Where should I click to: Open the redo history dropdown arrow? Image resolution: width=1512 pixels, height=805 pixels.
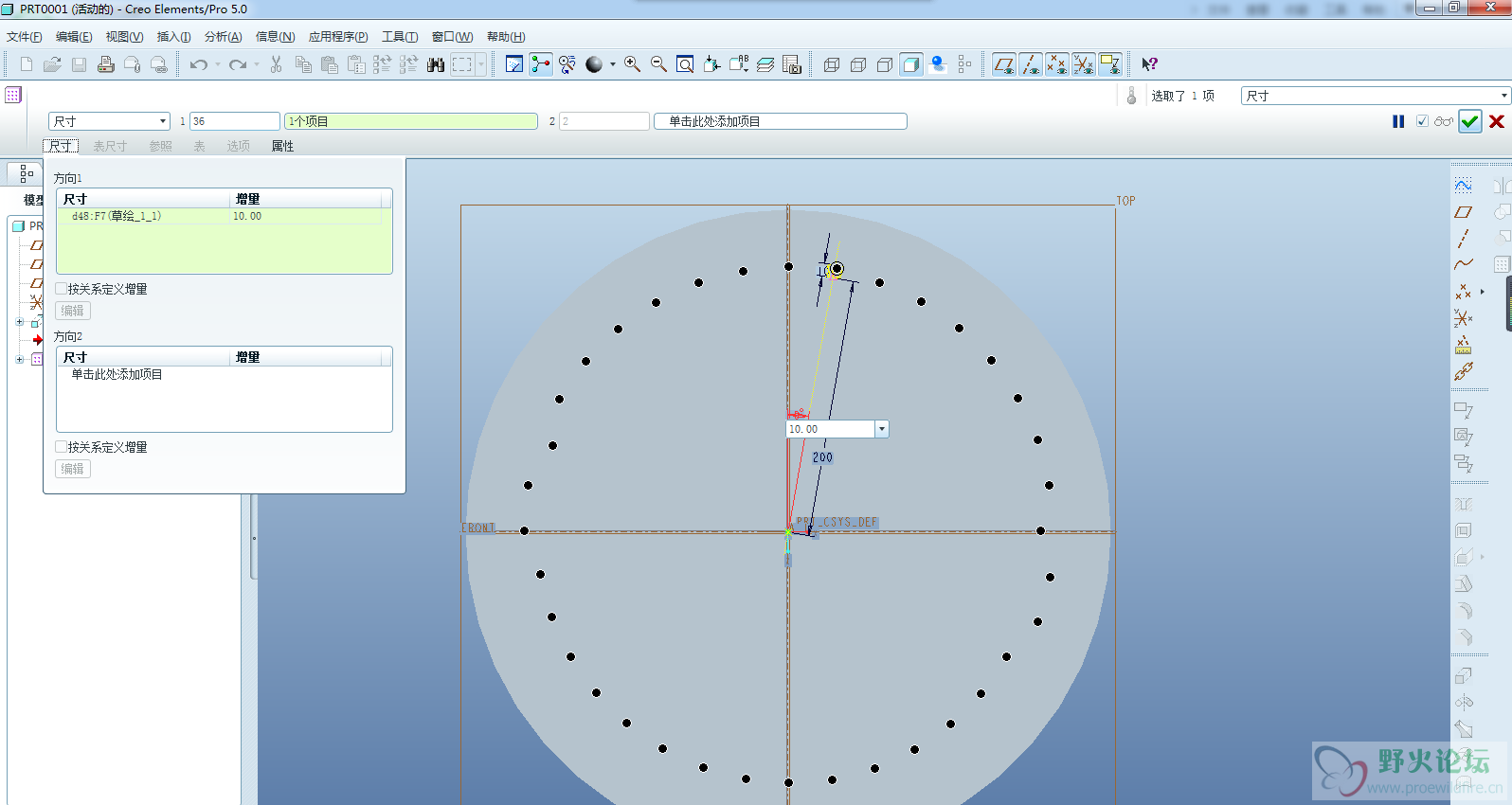point(256,64)
